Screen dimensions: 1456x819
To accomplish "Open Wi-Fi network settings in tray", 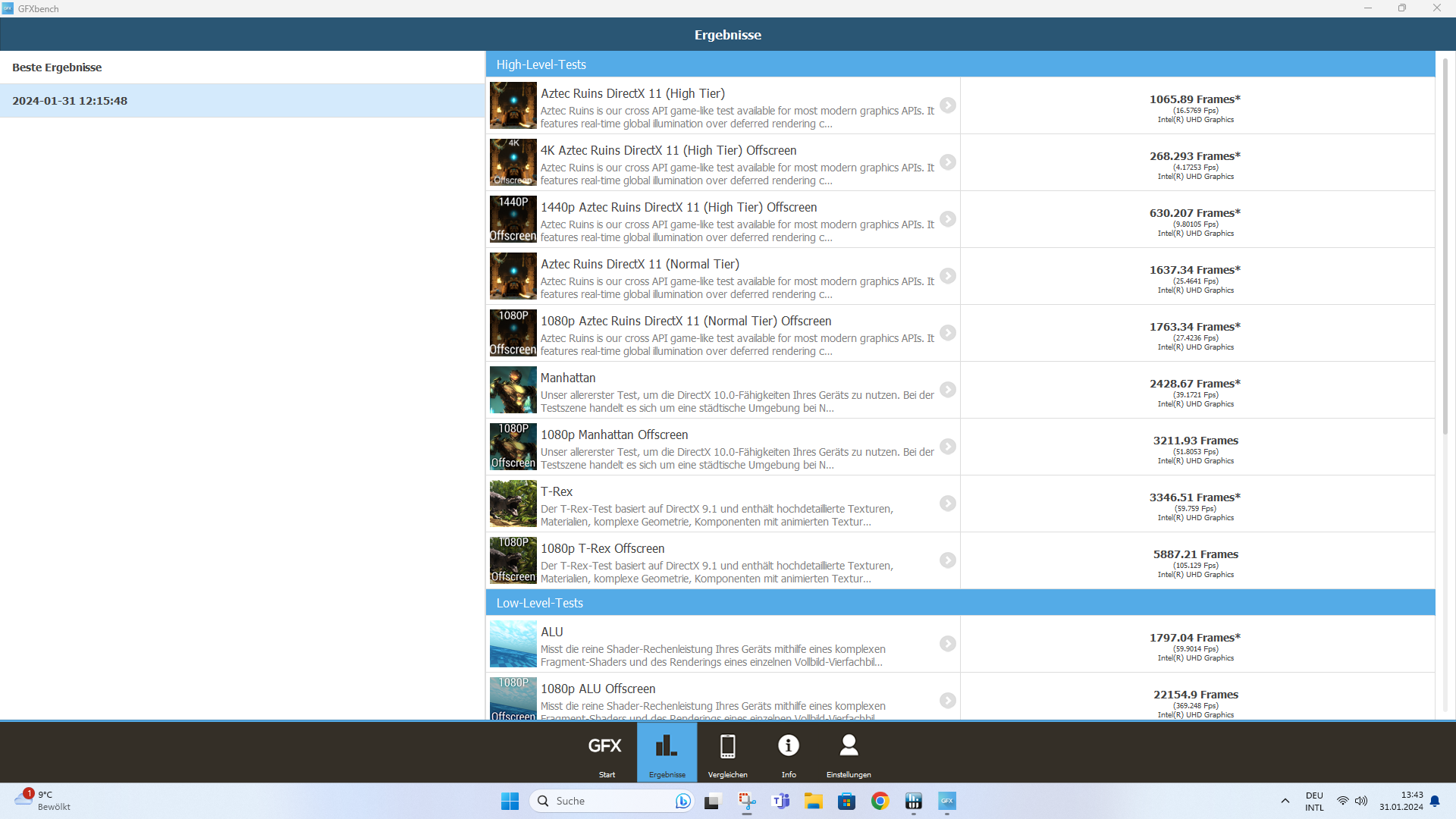I will (1342, 801).
